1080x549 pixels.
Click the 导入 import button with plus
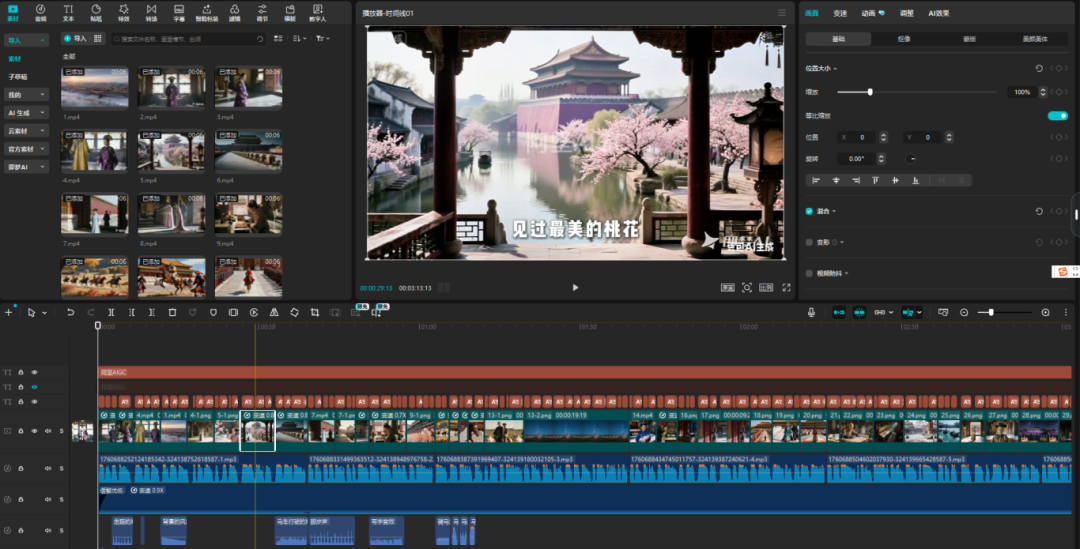pos(75,38)
